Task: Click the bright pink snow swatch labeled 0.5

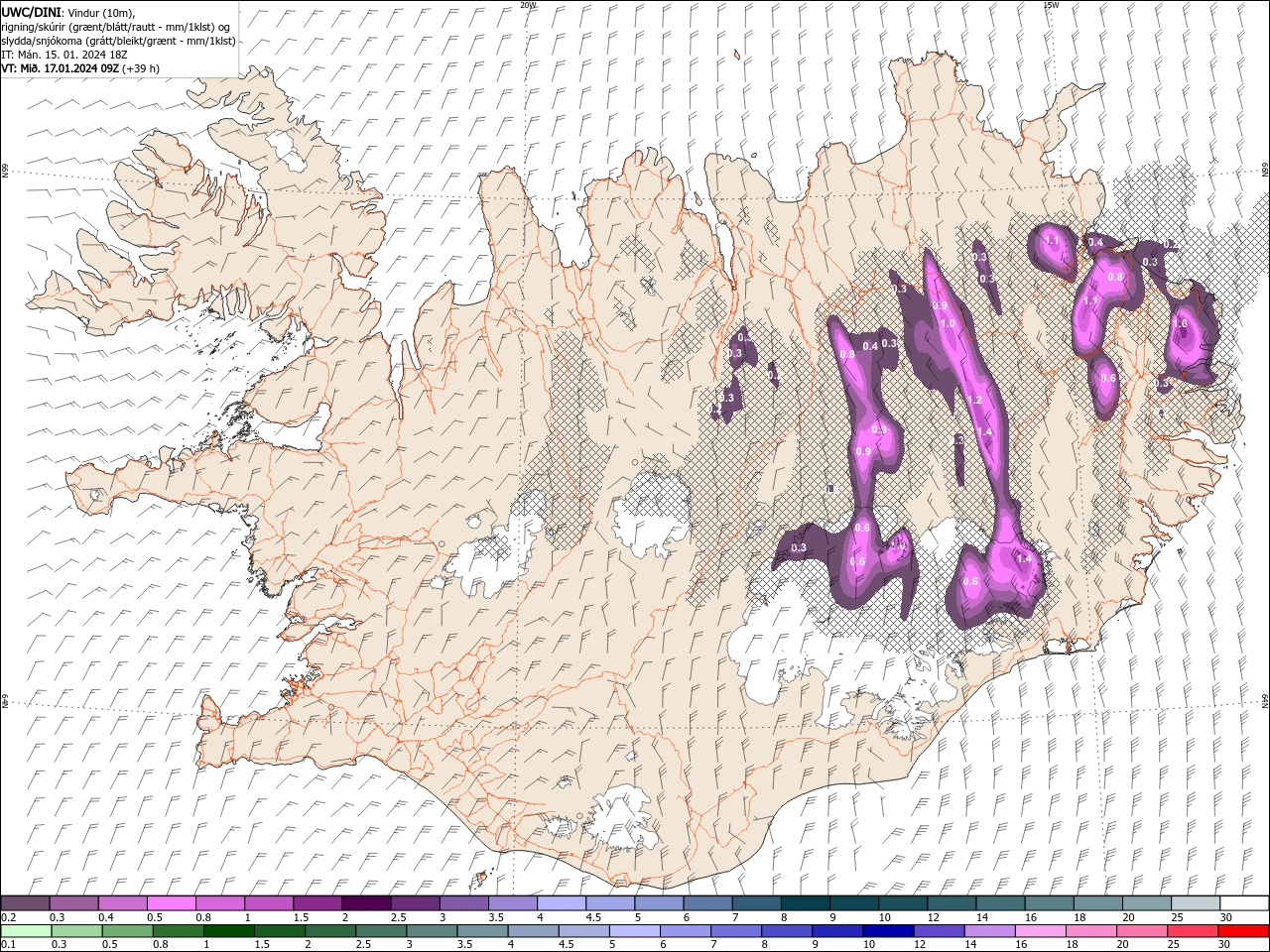Action: pyautogui.click(x=171, y=903)
